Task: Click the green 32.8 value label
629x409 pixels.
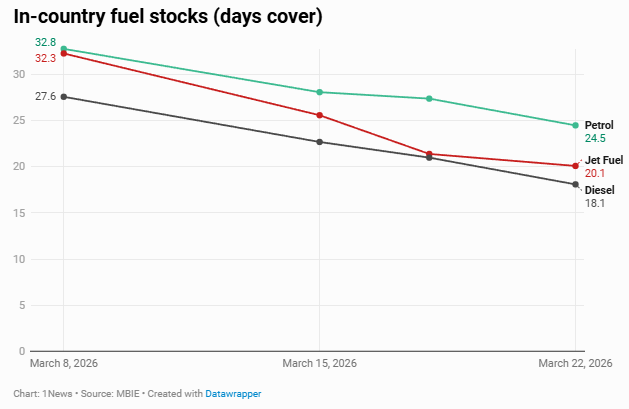Action: 45,43
